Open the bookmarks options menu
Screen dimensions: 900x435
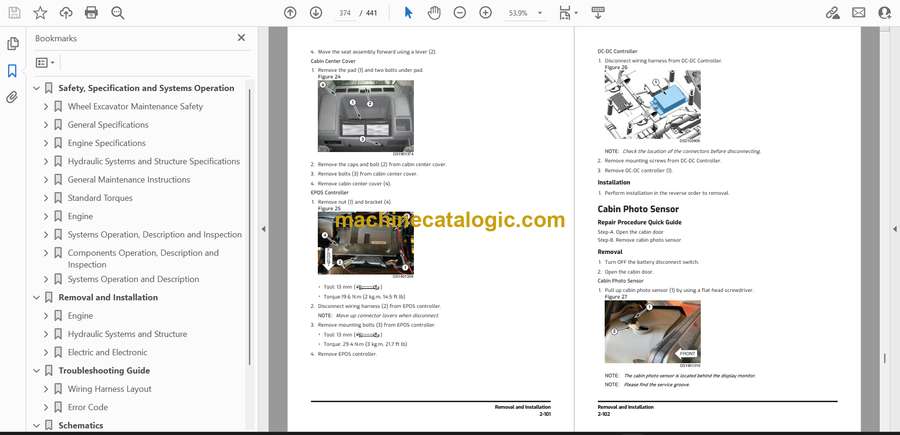pyautogui.click(x=46, y=62)
